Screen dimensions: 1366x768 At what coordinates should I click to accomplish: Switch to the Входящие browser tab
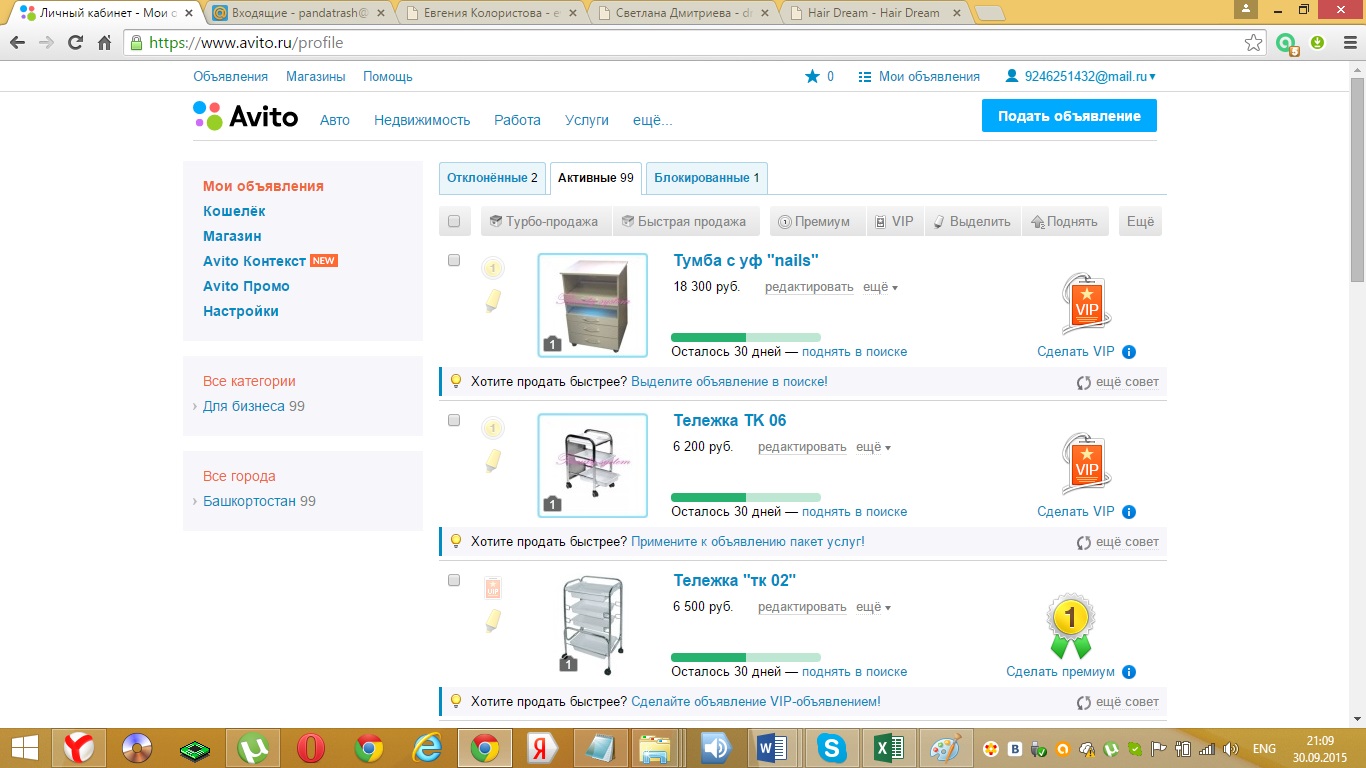302,13
